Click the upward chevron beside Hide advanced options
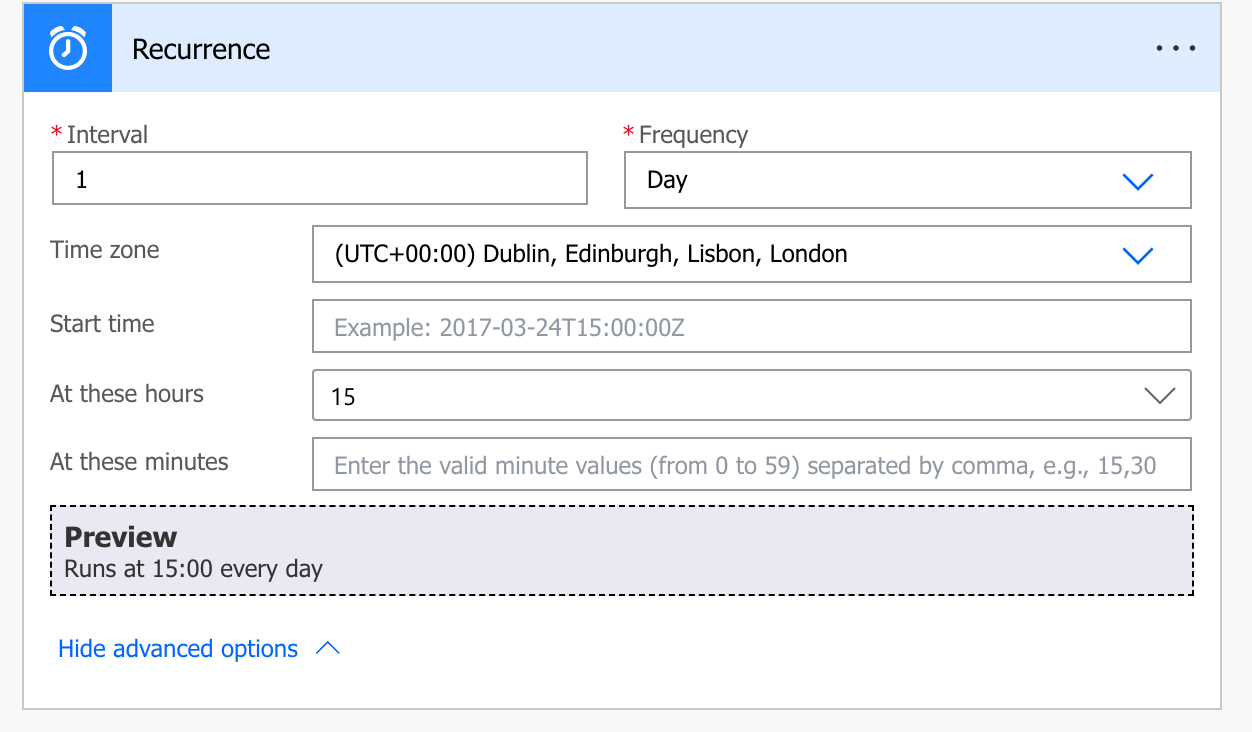Screen dimensions: 1252x732 327,649
